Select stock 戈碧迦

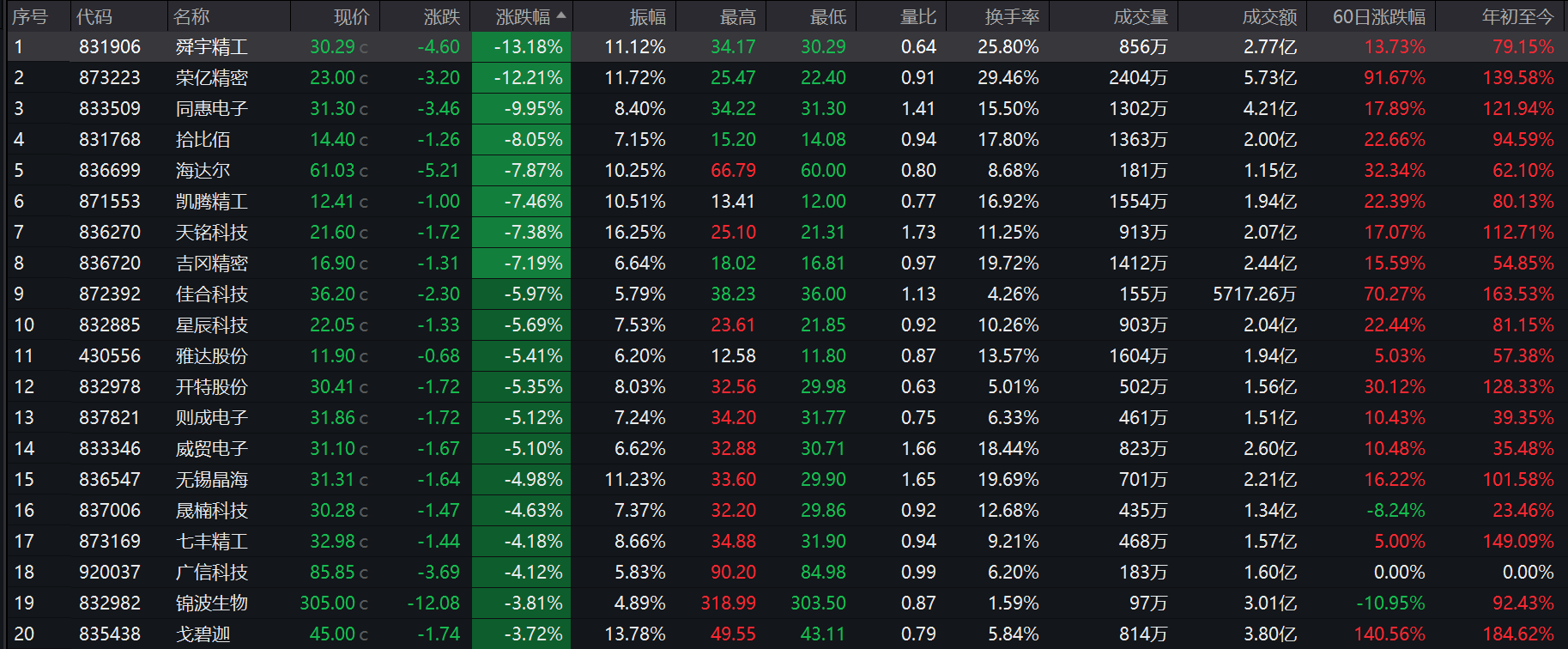[203, 634]
